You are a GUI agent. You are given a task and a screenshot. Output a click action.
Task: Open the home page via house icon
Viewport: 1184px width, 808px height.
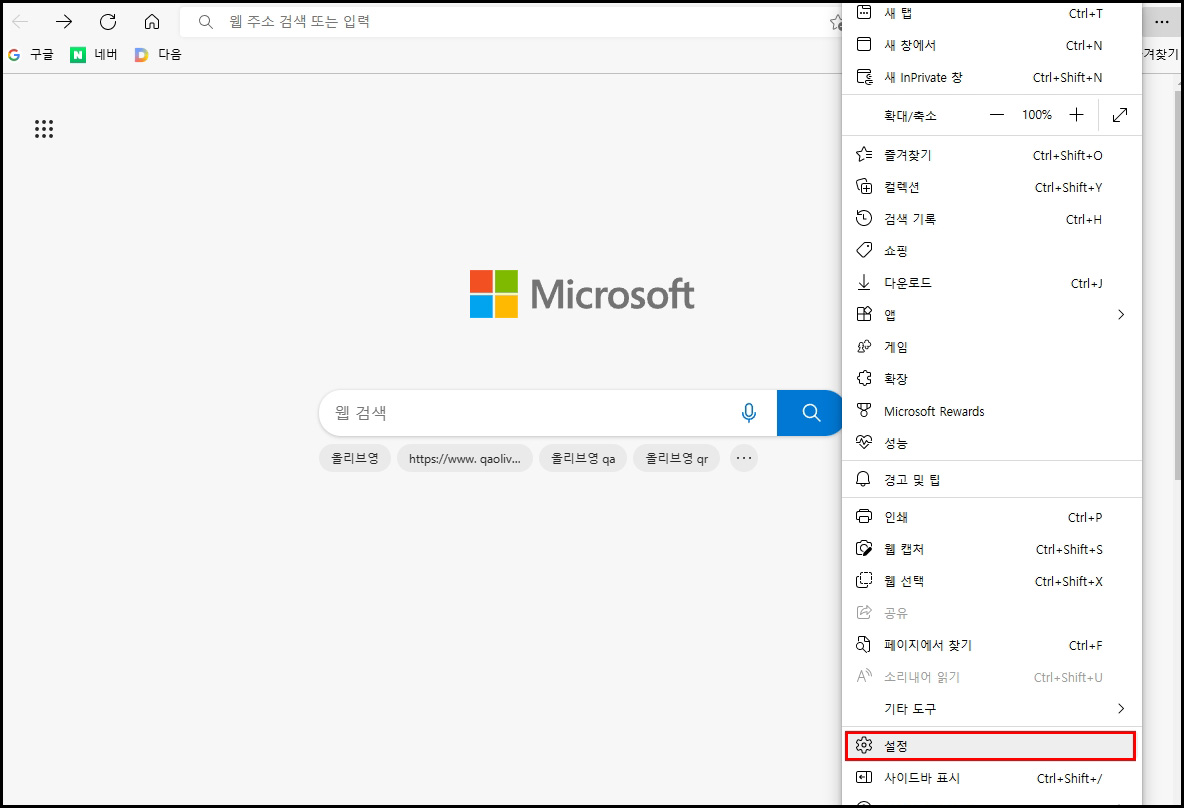click(152, 22)
